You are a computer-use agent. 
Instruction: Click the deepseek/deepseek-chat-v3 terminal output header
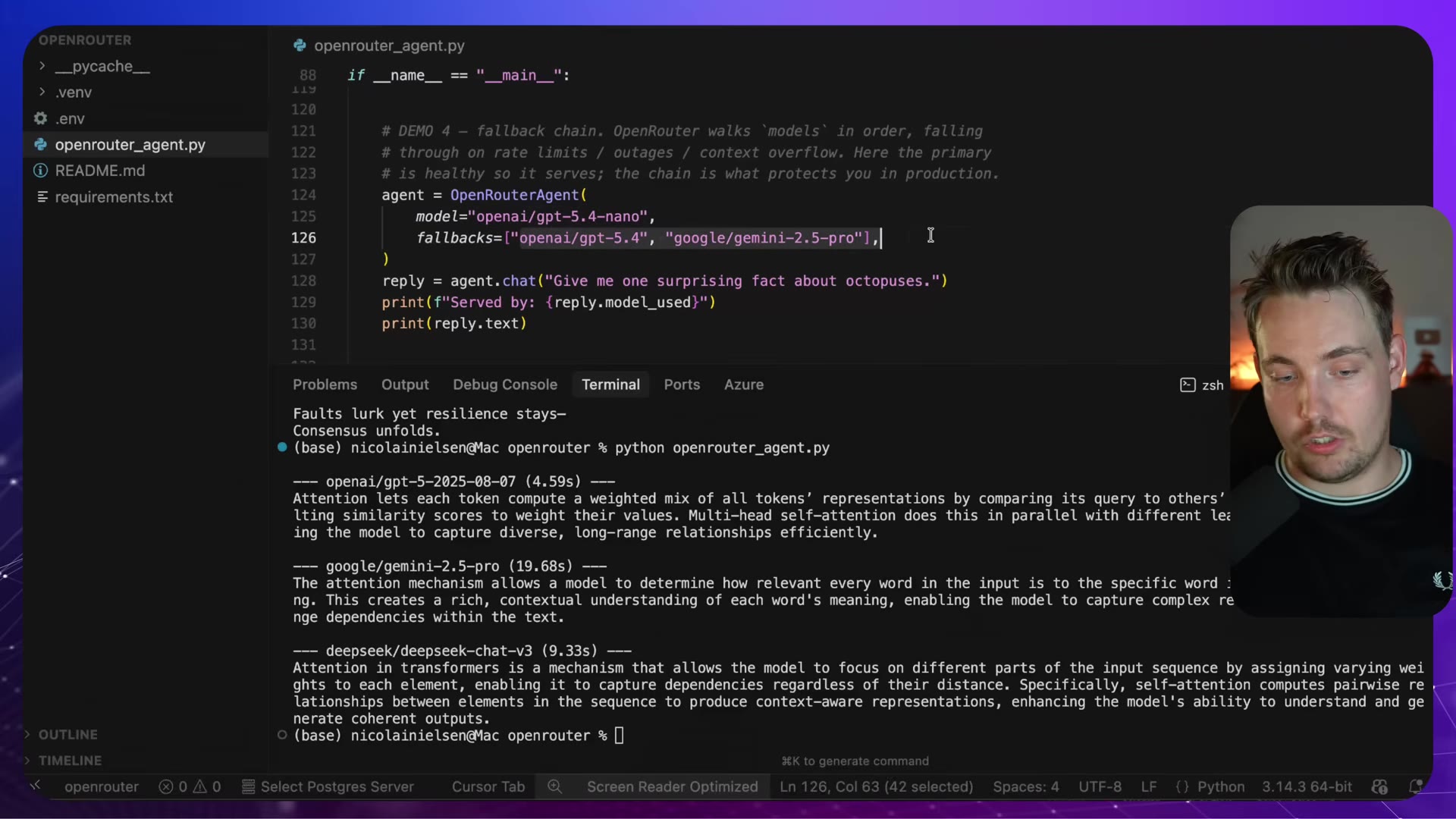pyautogui.click(x=462, y=651)
